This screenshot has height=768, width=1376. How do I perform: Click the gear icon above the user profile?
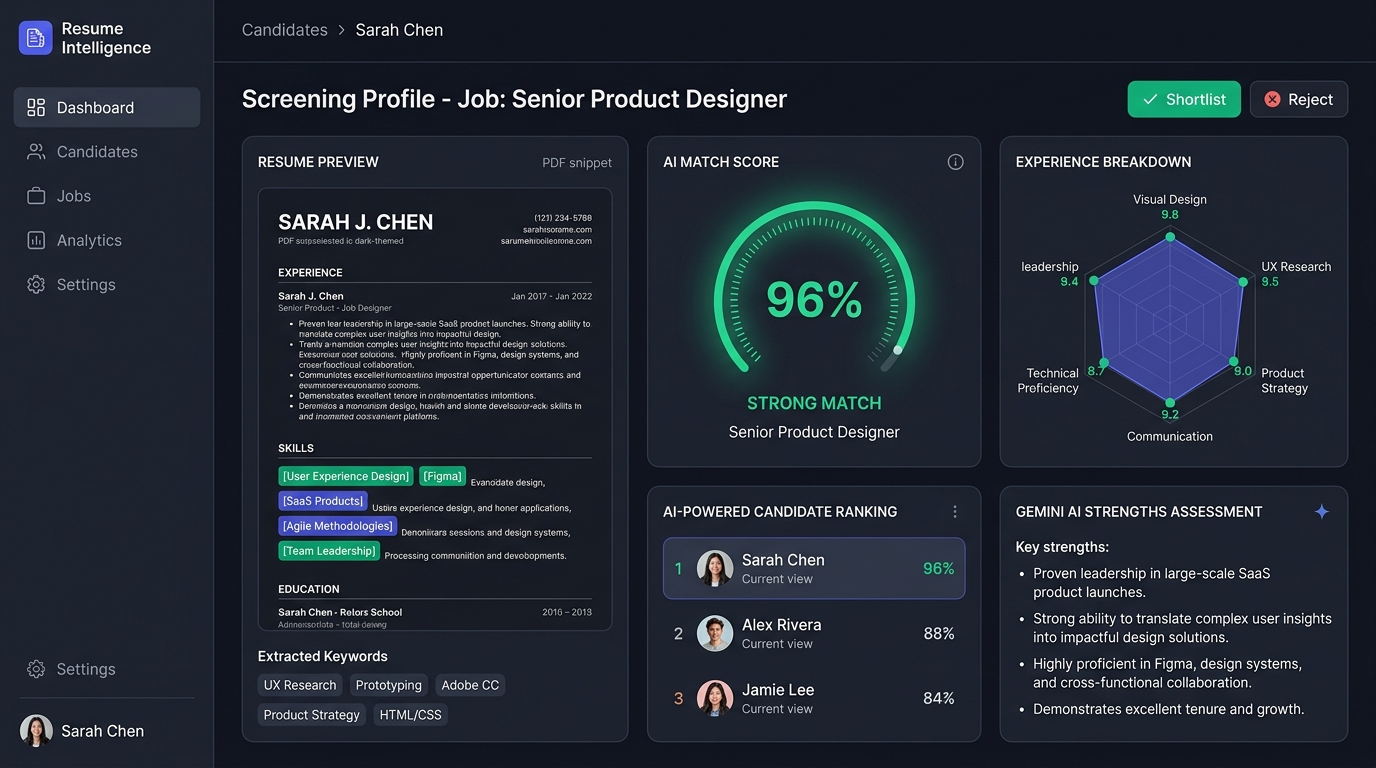(36, 669)
